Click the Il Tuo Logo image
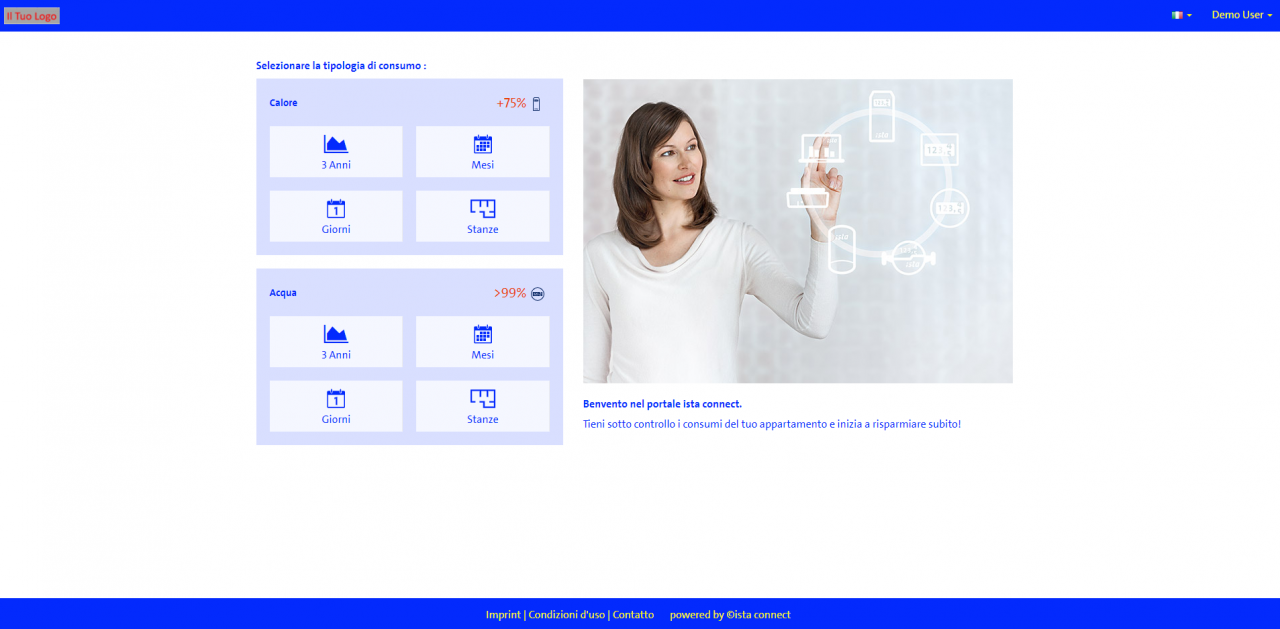The image size is (1280, 629). tap(32, 16)
